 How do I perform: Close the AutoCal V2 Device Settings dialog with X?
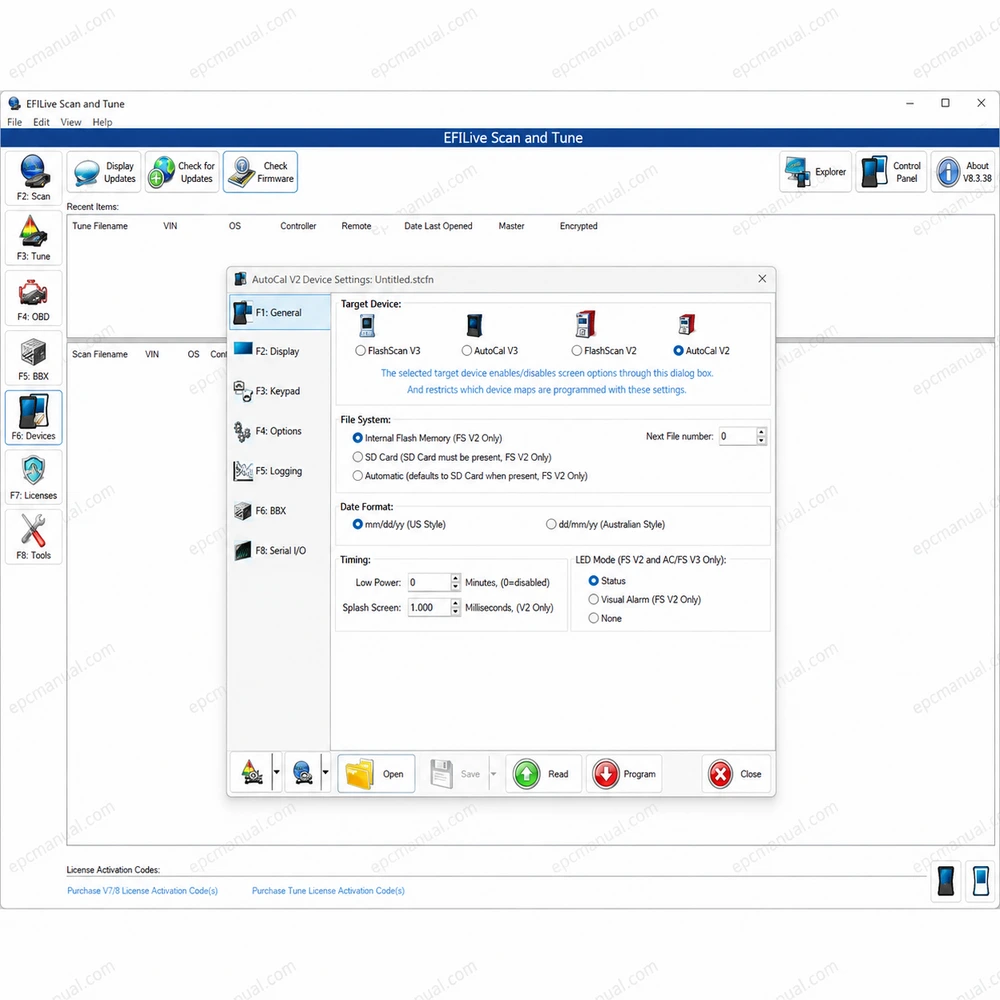(x=762, y=279)
